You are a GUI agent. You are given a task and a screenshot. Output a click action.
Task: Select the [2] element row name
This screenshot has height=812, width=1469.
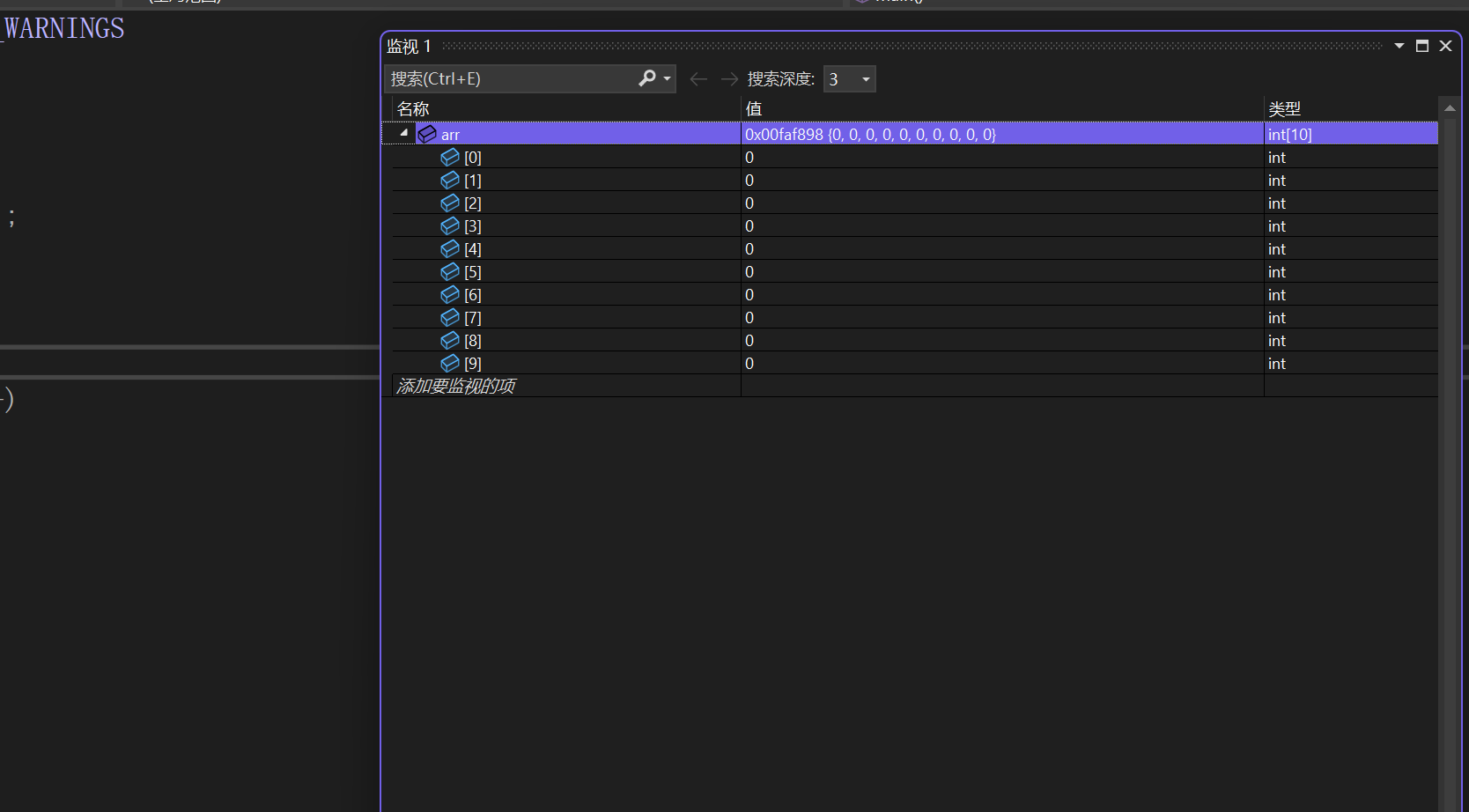click(473, 203)
